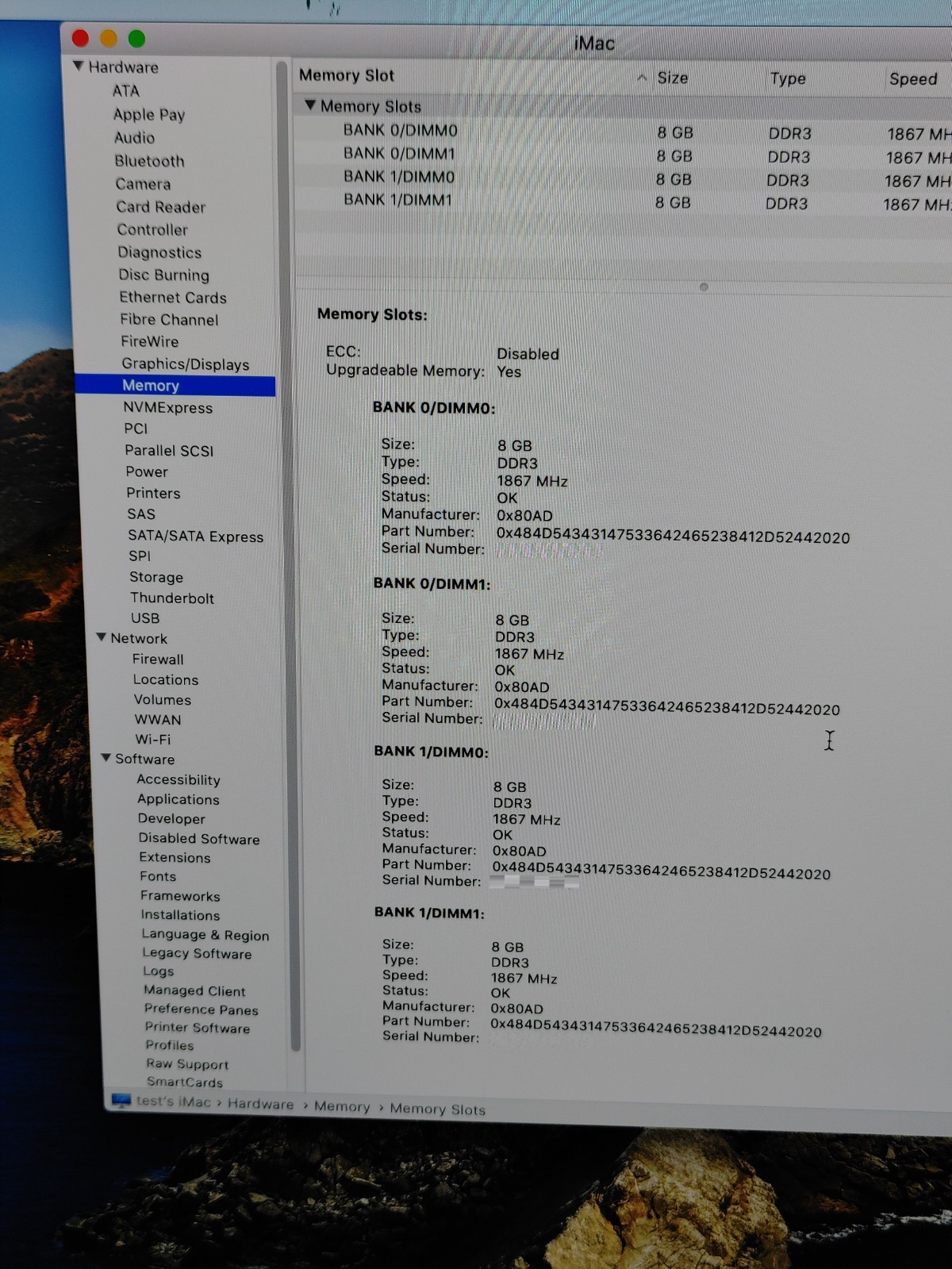The width and height of the screenshot is (952, 1269).
Task: Select BANK 0/DIMM0 table row
Action: (623, 132)
